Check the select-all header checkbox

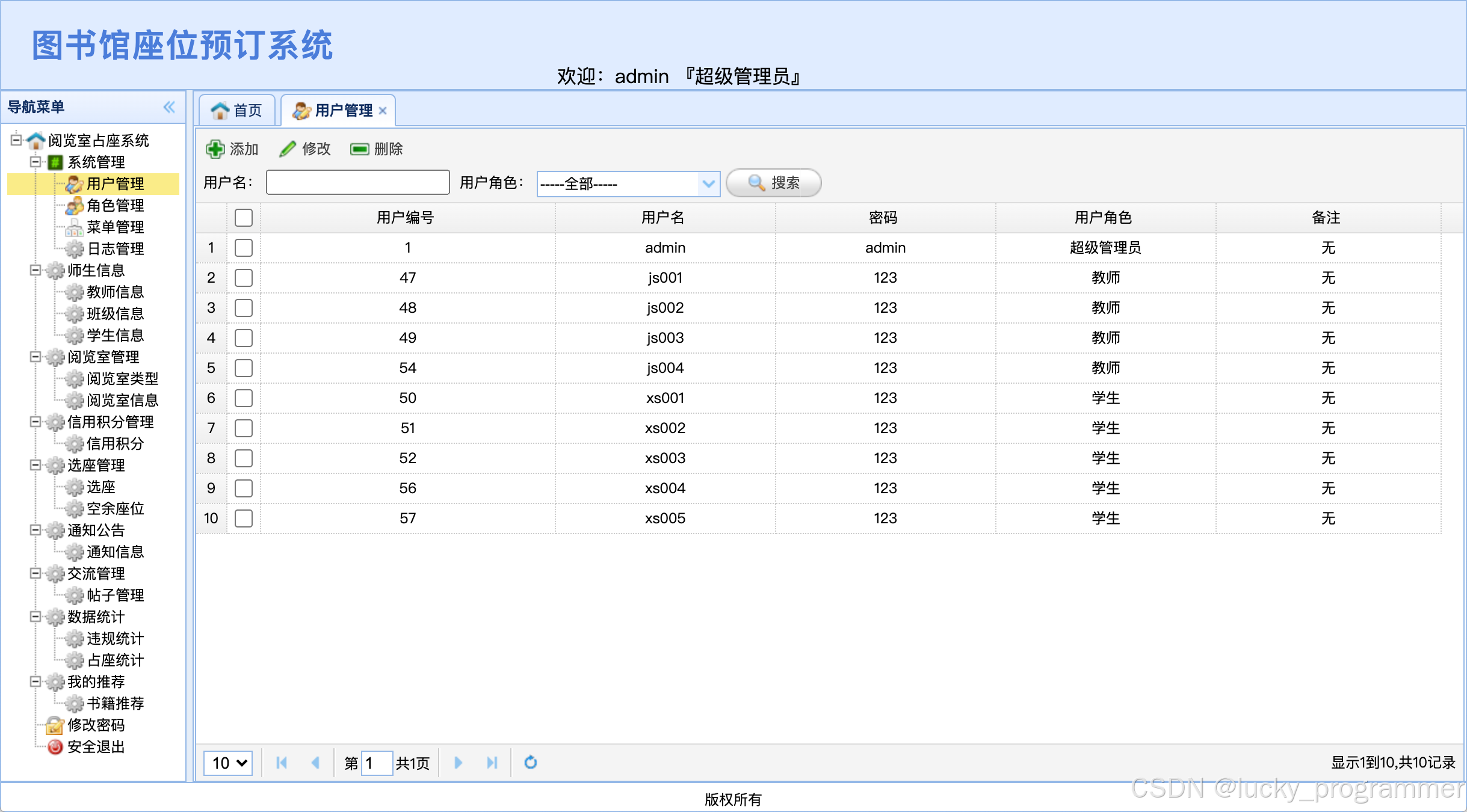point(244,218)
